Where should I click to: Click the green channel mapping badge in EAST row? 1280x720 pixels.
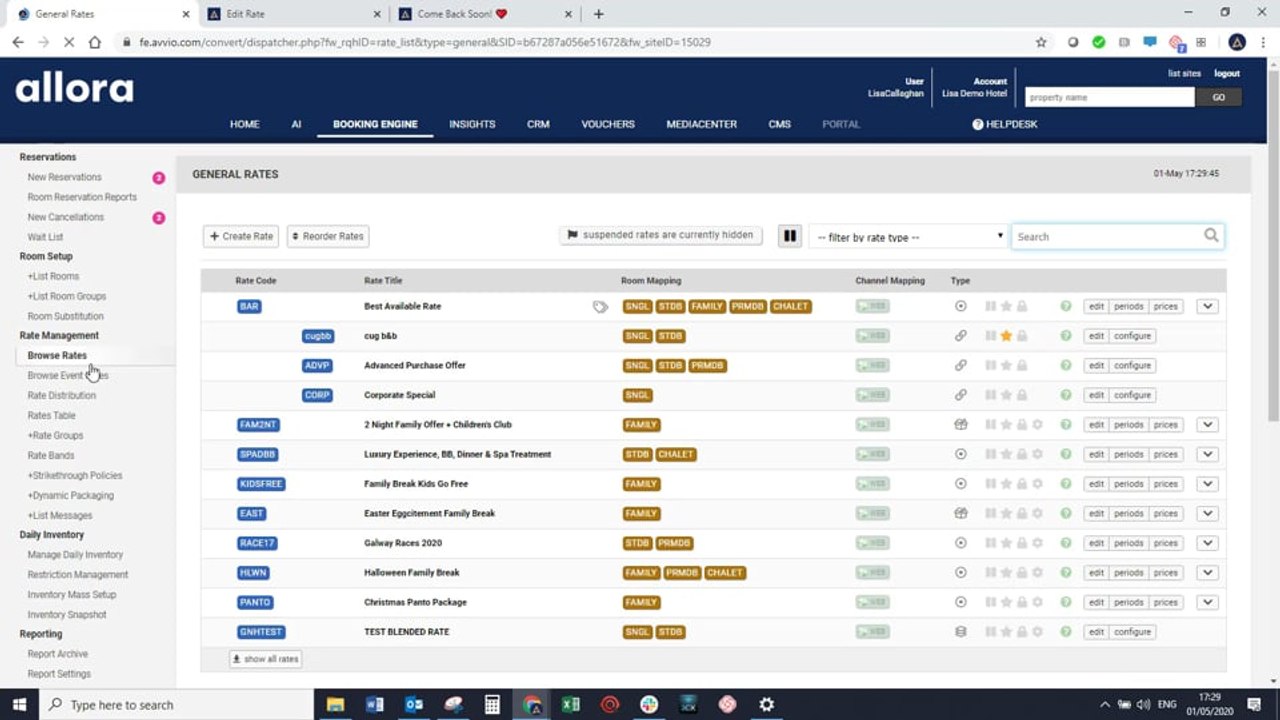point(872,514)
